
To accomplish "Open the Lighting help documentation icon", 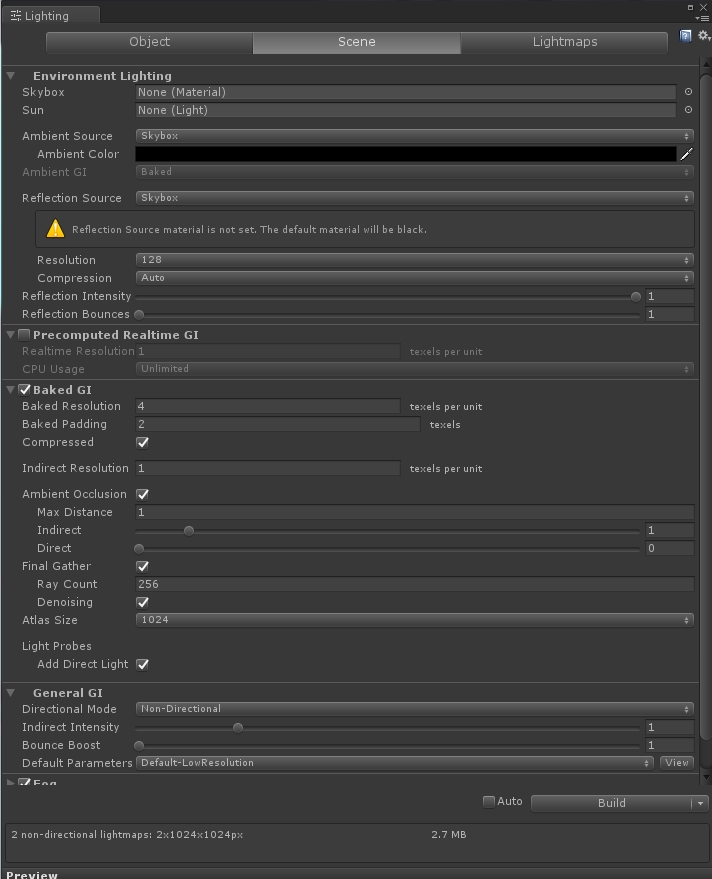I will (685, 36).
